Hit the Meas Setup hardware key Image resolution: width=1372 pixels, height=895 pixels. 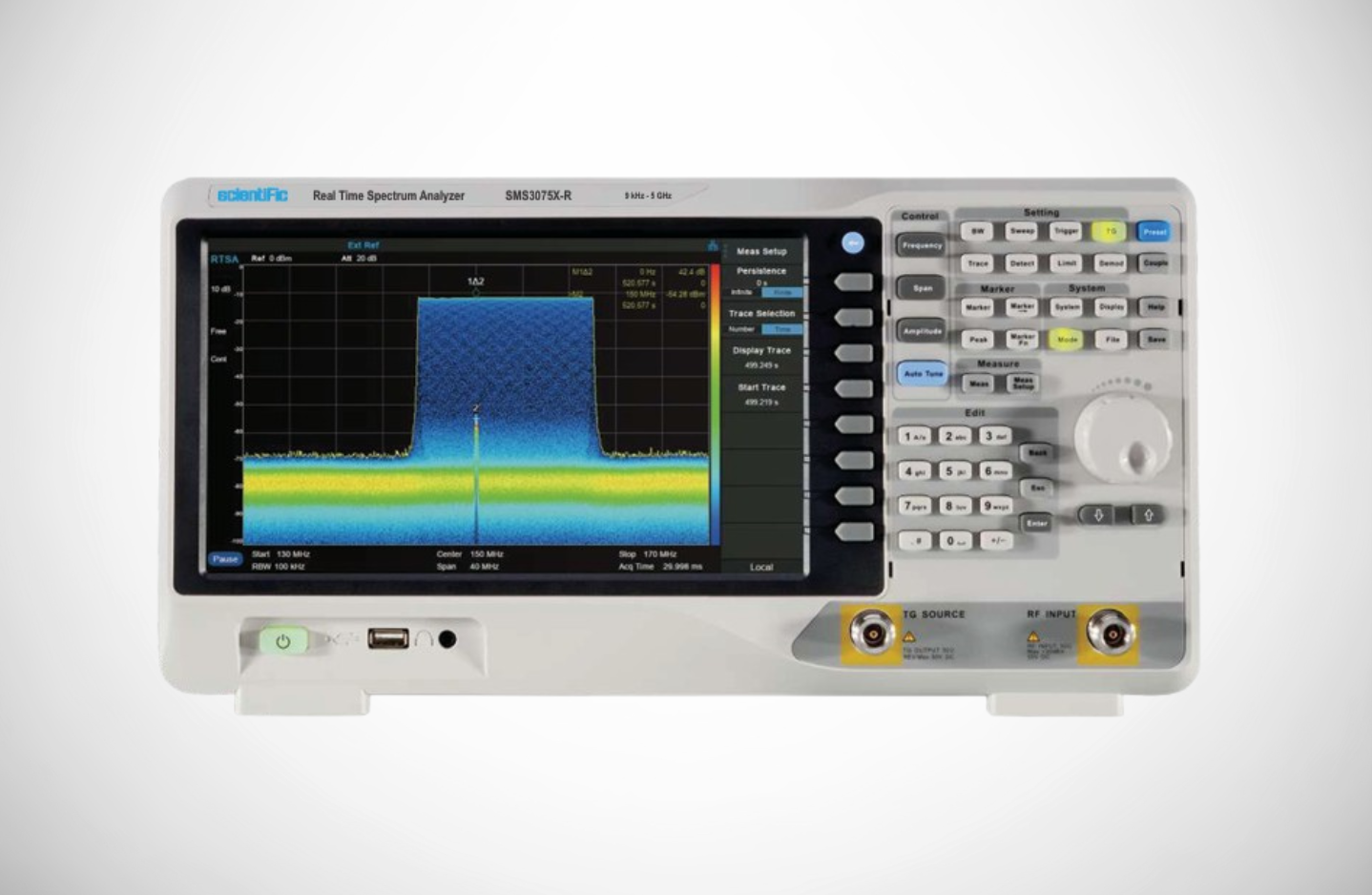point(1023,384)
